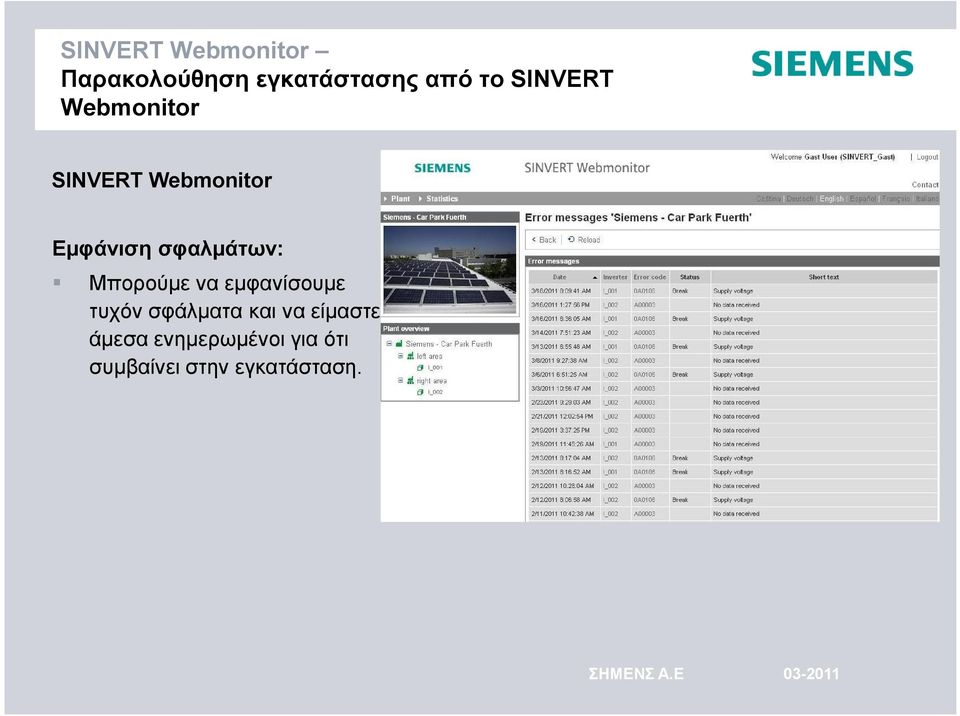960x716 pixels.
Task: Click the SINVERT Webmonitor app title
Action: (587, 168)
